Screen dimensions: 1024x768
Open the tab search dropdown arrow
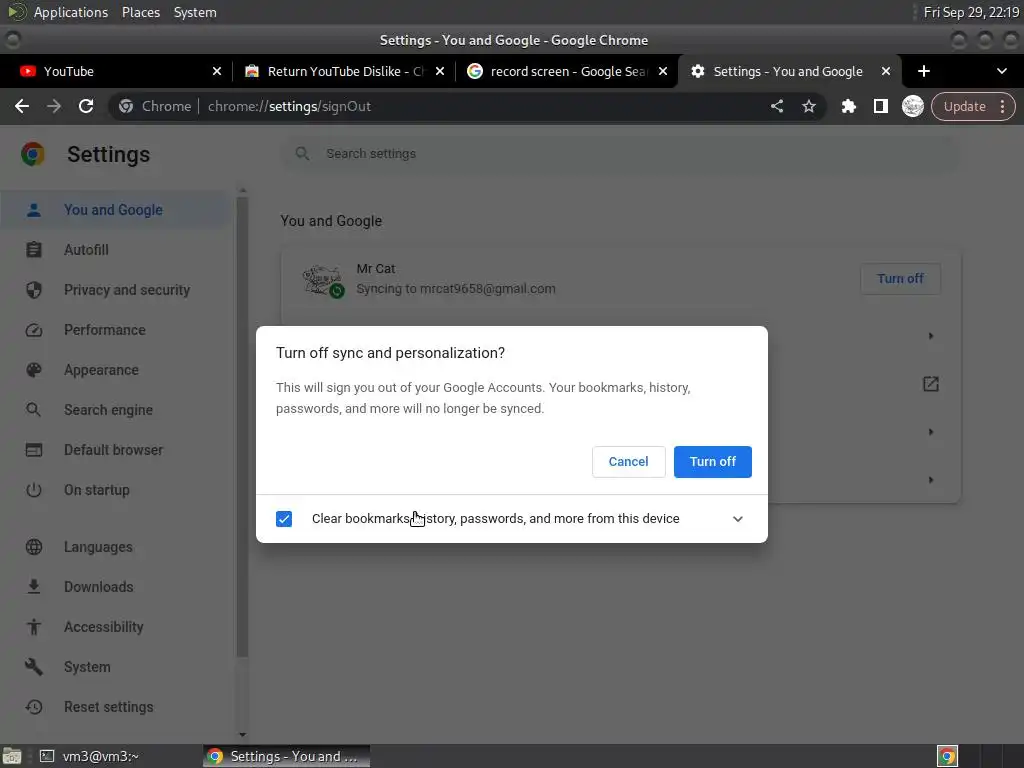click(1002, 71)
